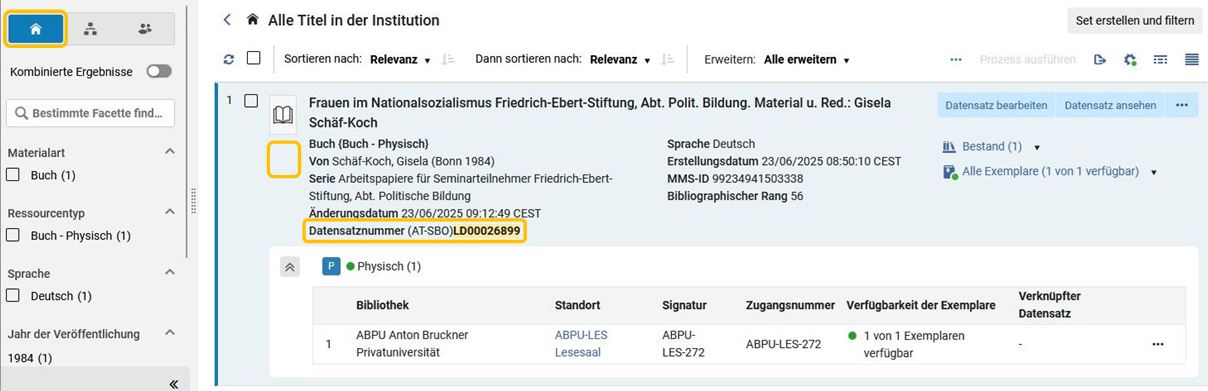Open the community group scope tab
This screenshot has width=1208, height=391.
coord(146,29)
